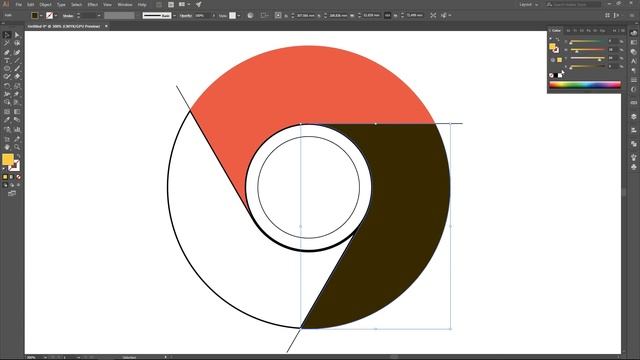Screen dimensions: 640x360
Task: Select the Artboard tool
Action: (7, 139)
